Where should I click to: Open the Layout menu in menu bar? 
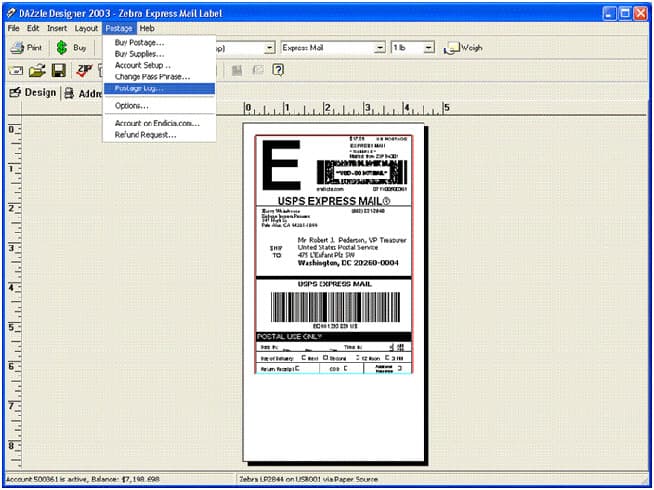pos(86,28)
